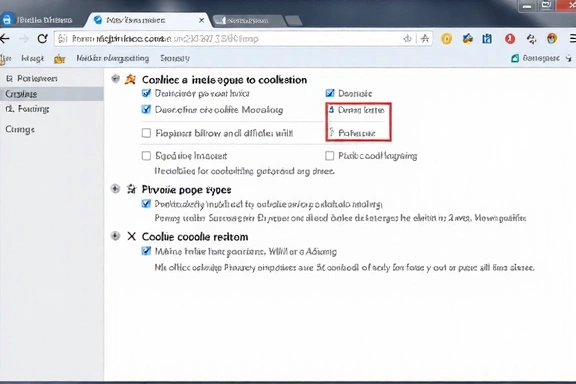Open the 'Bensepec' bookmark on the right
Viewport: 576px width, 384px height.
(x=541, y=58)
